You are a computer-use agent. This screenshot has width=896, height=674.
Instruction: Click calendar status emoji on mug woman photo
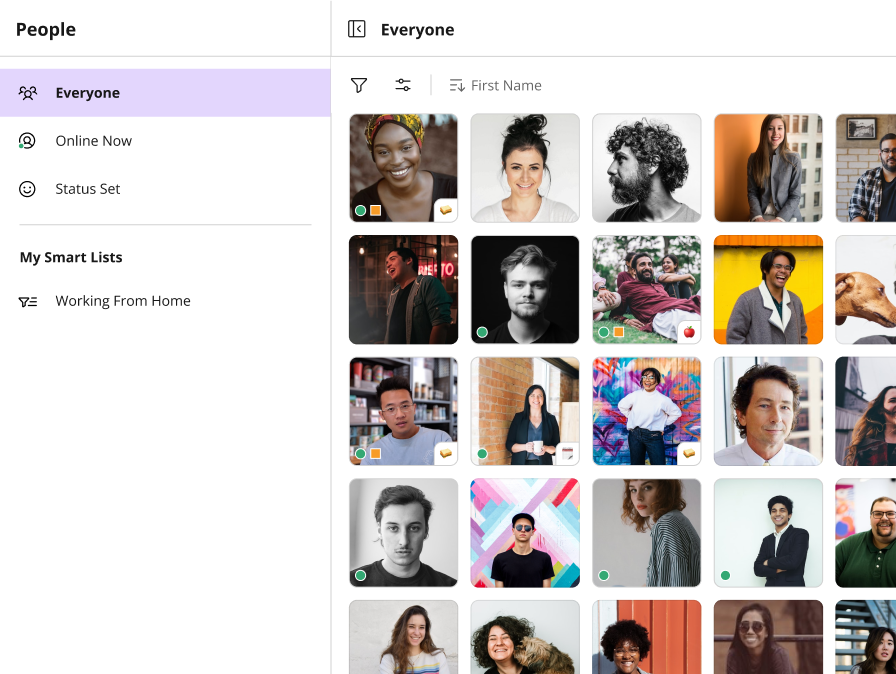click(x=567, y=454)
